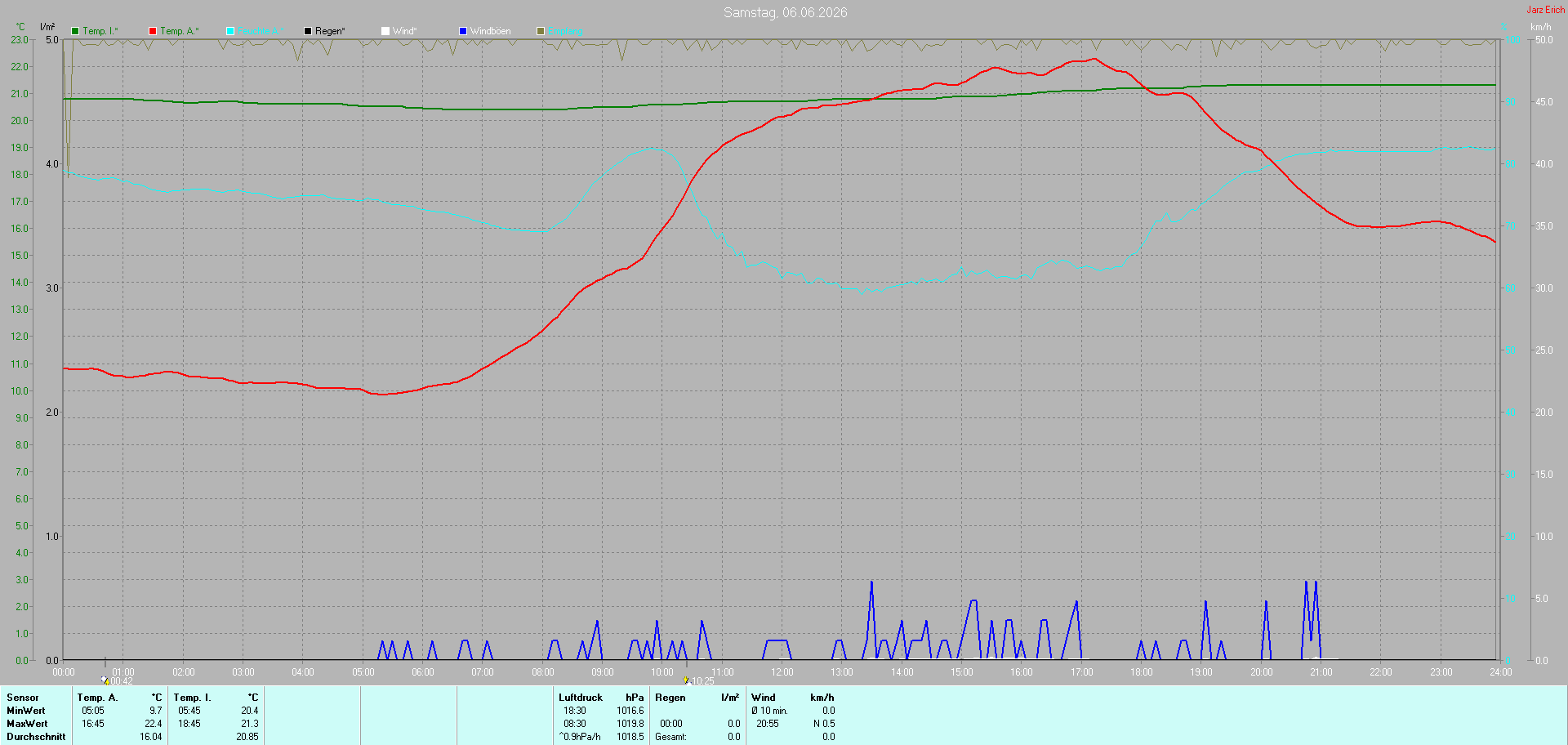Click the black Regen legend swatch
Screen dimensions: 1568x745
click(x=308, y=31)
